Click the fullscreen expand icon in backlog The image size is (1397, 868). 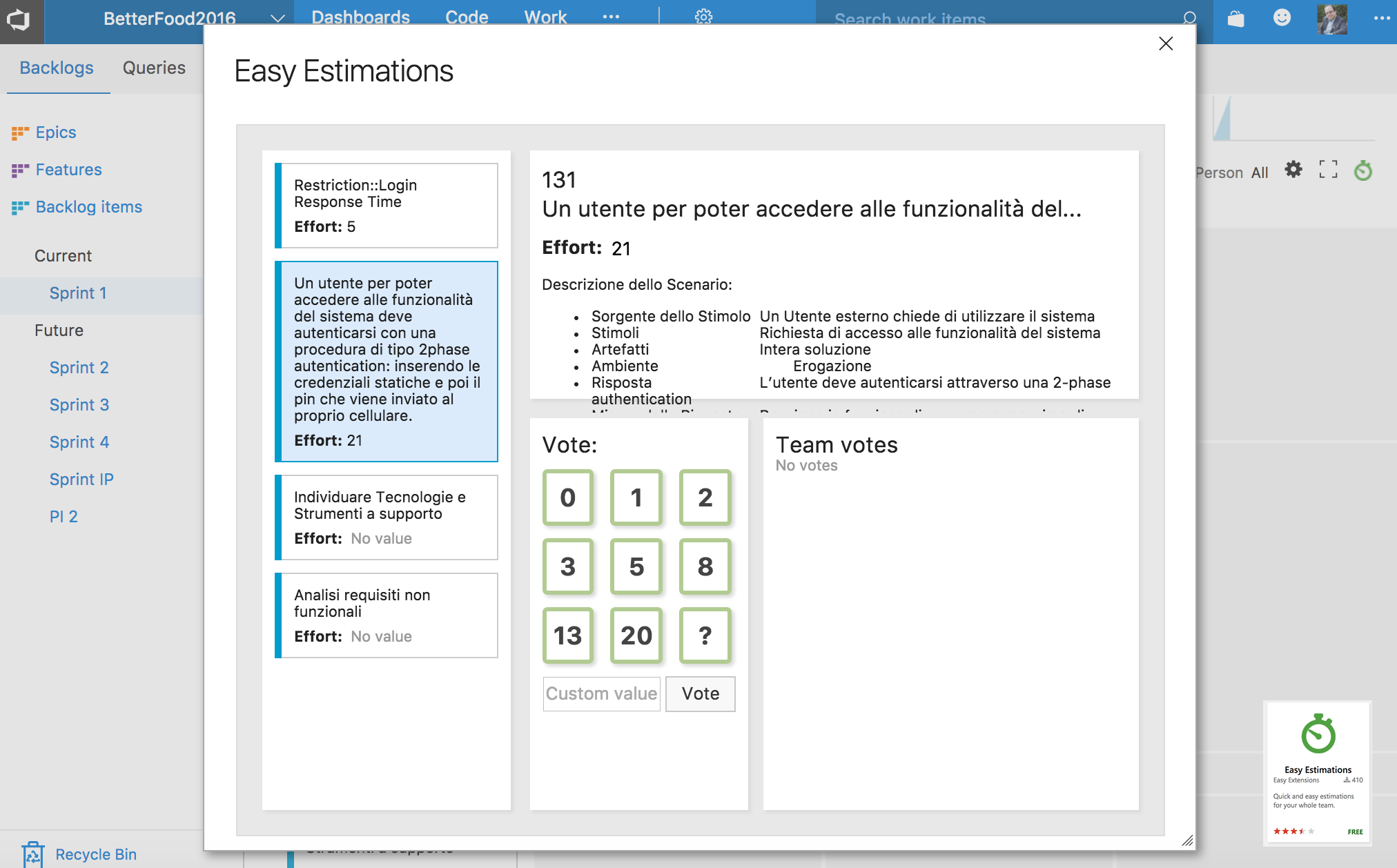click(x=1328, y=170)
